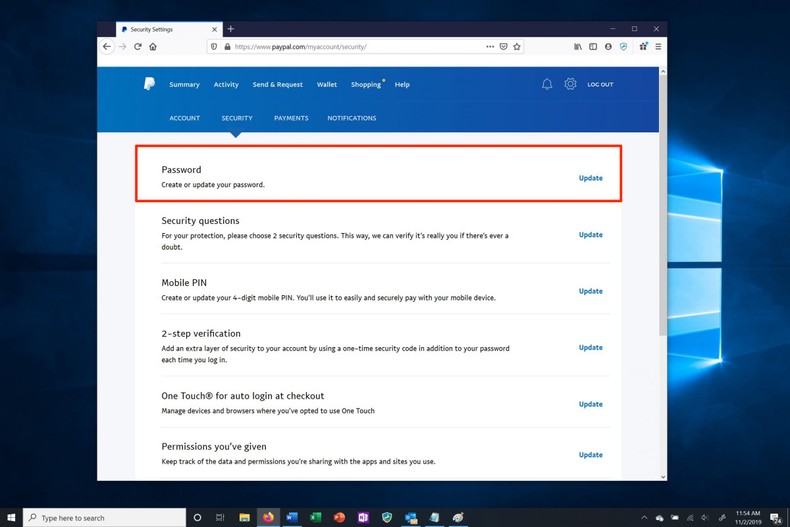Go to the browser home page icon

coord(153,47)
